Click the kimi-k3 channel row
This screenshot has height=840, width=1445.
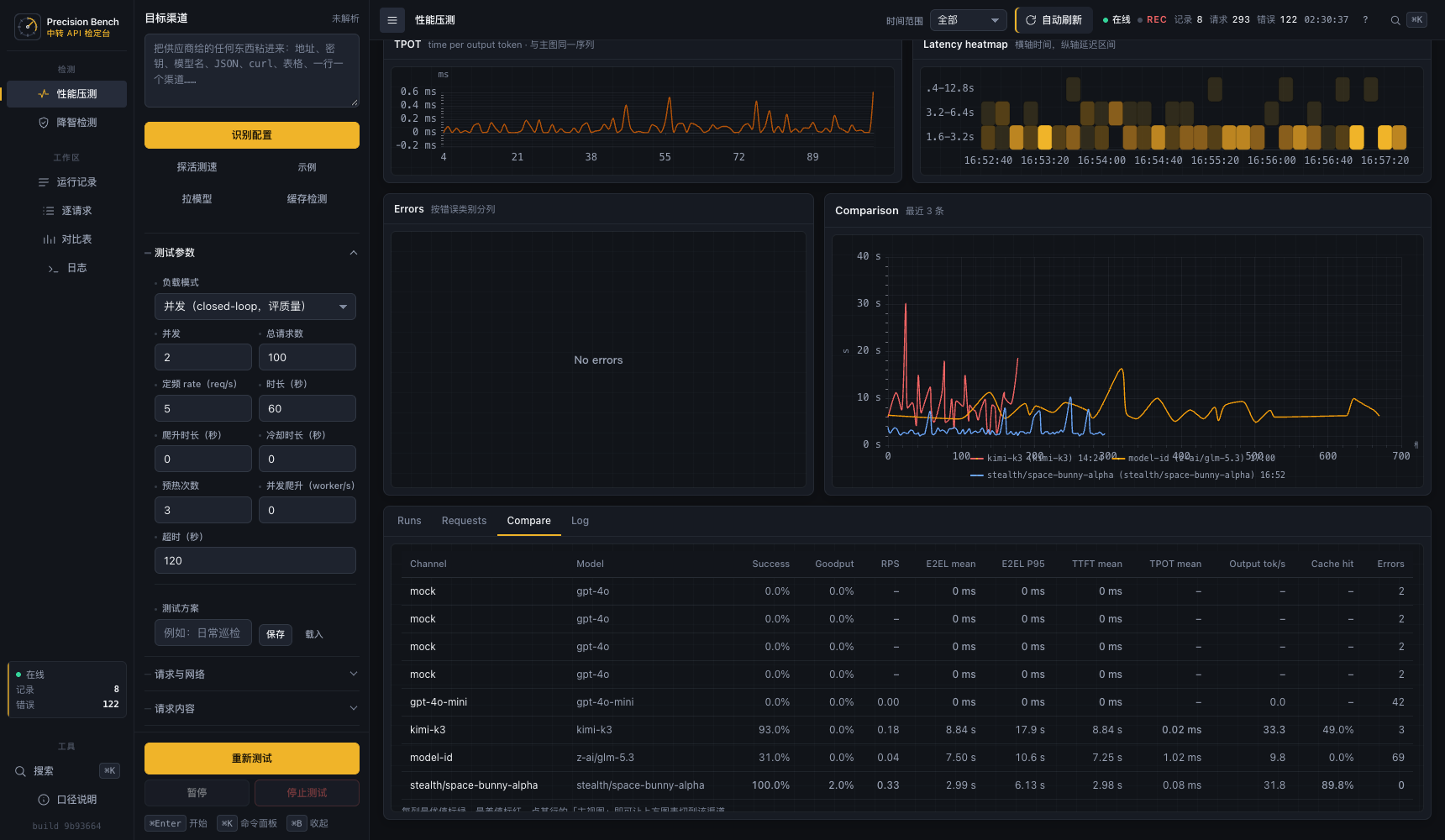(x=907, y=730)
